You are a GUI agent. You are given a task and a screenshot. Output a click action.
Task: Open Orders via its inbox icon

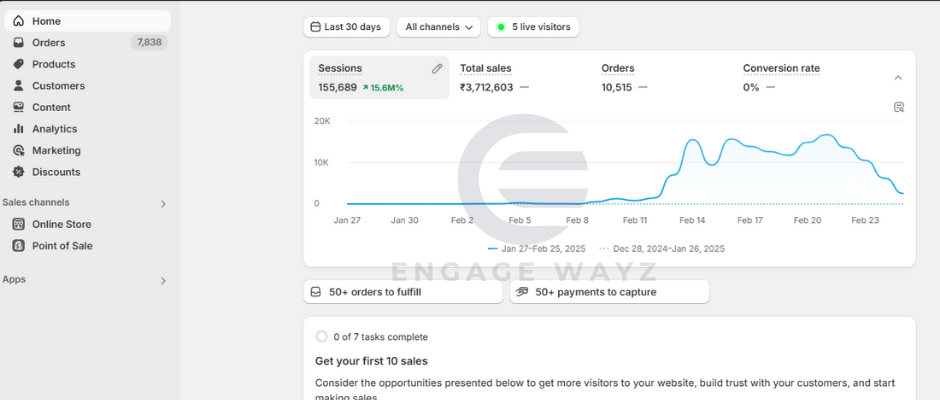tap(18, 43)
